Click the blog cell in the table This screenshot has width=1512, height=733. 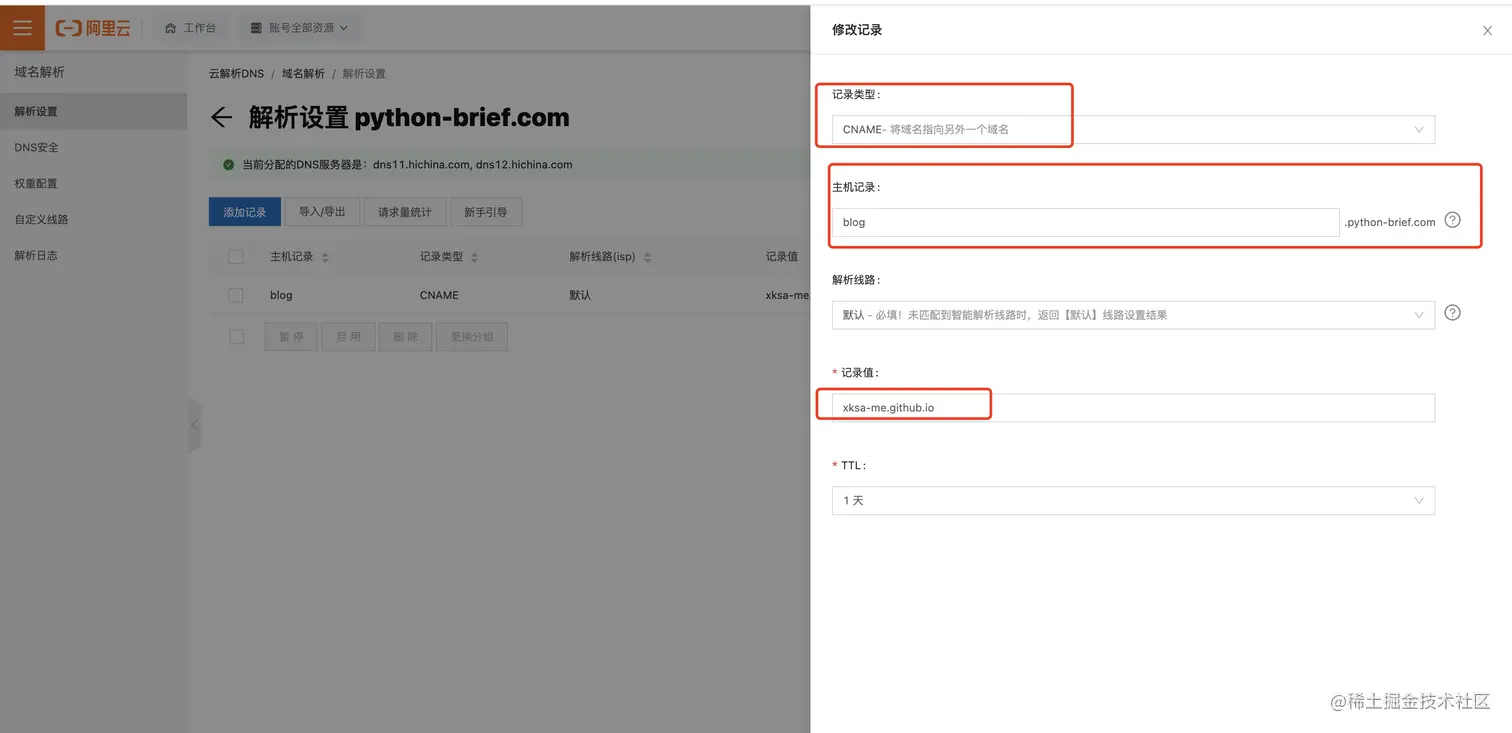click(x=281, y=295)
